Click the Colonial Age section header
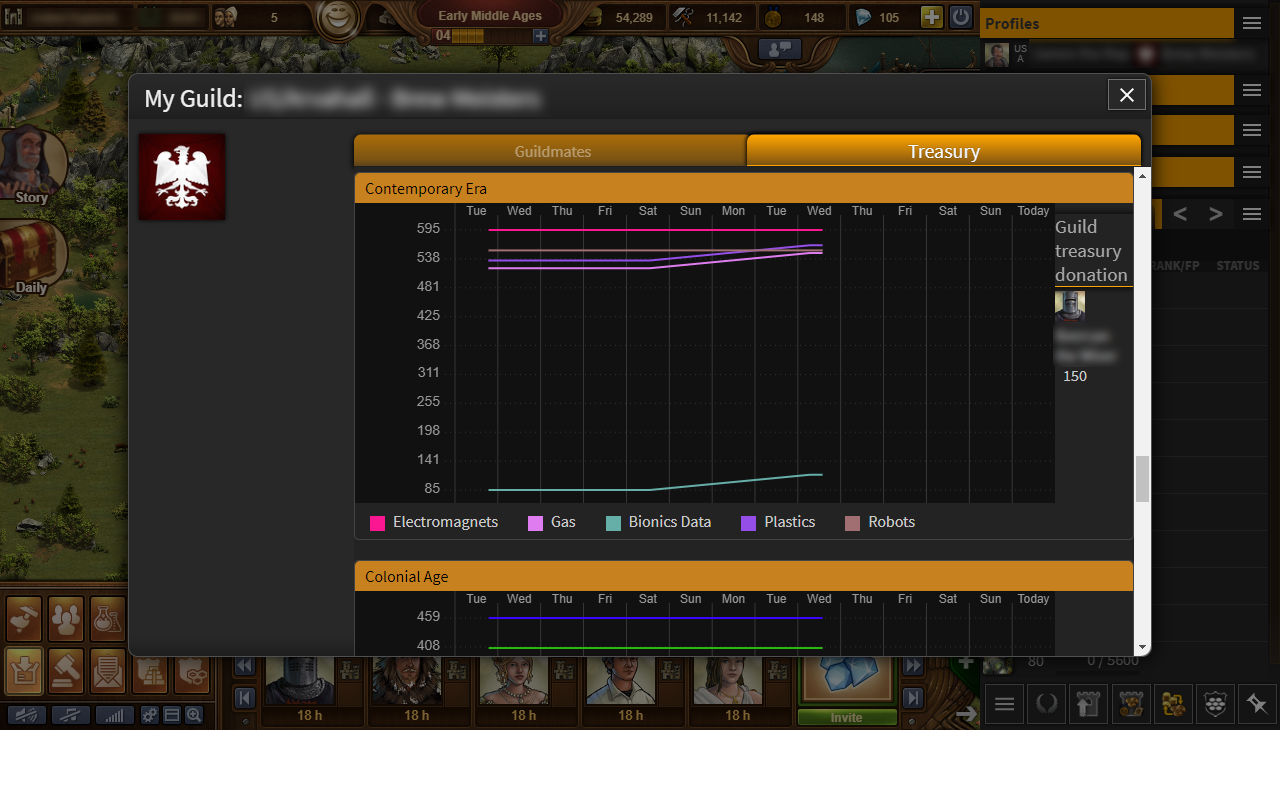The height and width of the screenshot is (800, 1280). click(744, 576)
